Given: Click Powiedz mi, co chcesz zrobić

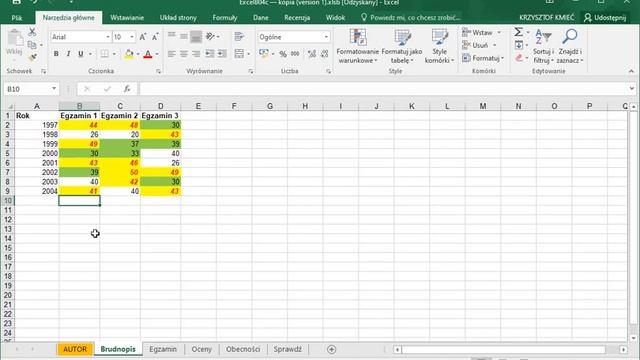Looking at the screenshot, I should (415, 18).
